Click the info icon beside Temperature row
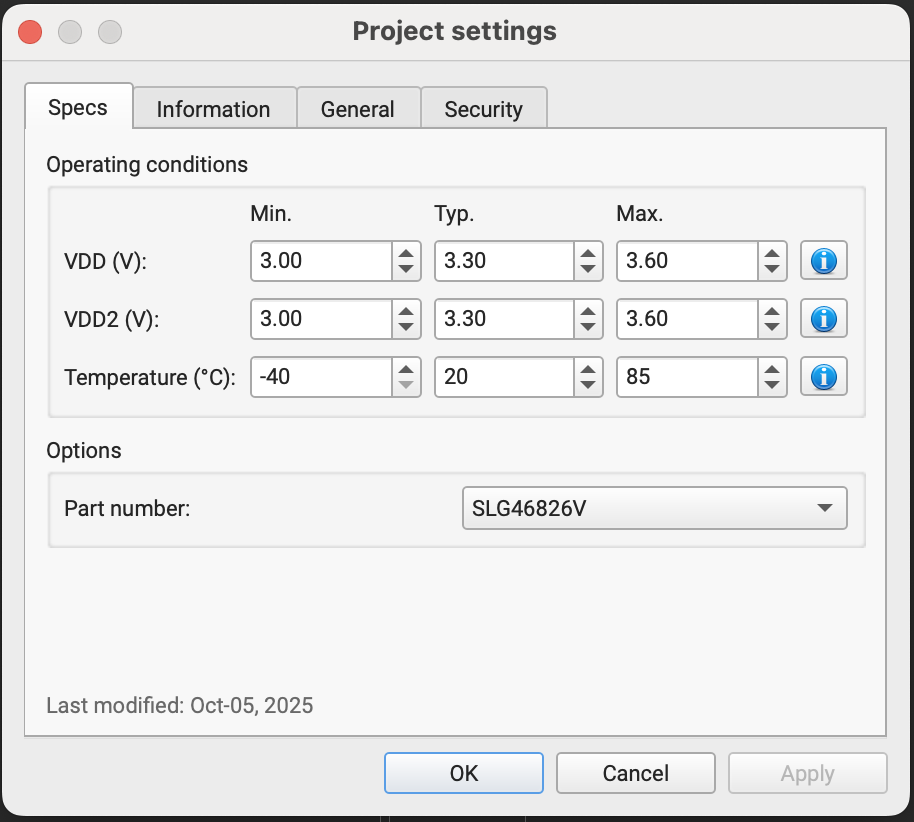Viewport: 914px width, 822px height. [x=823, y=377]
